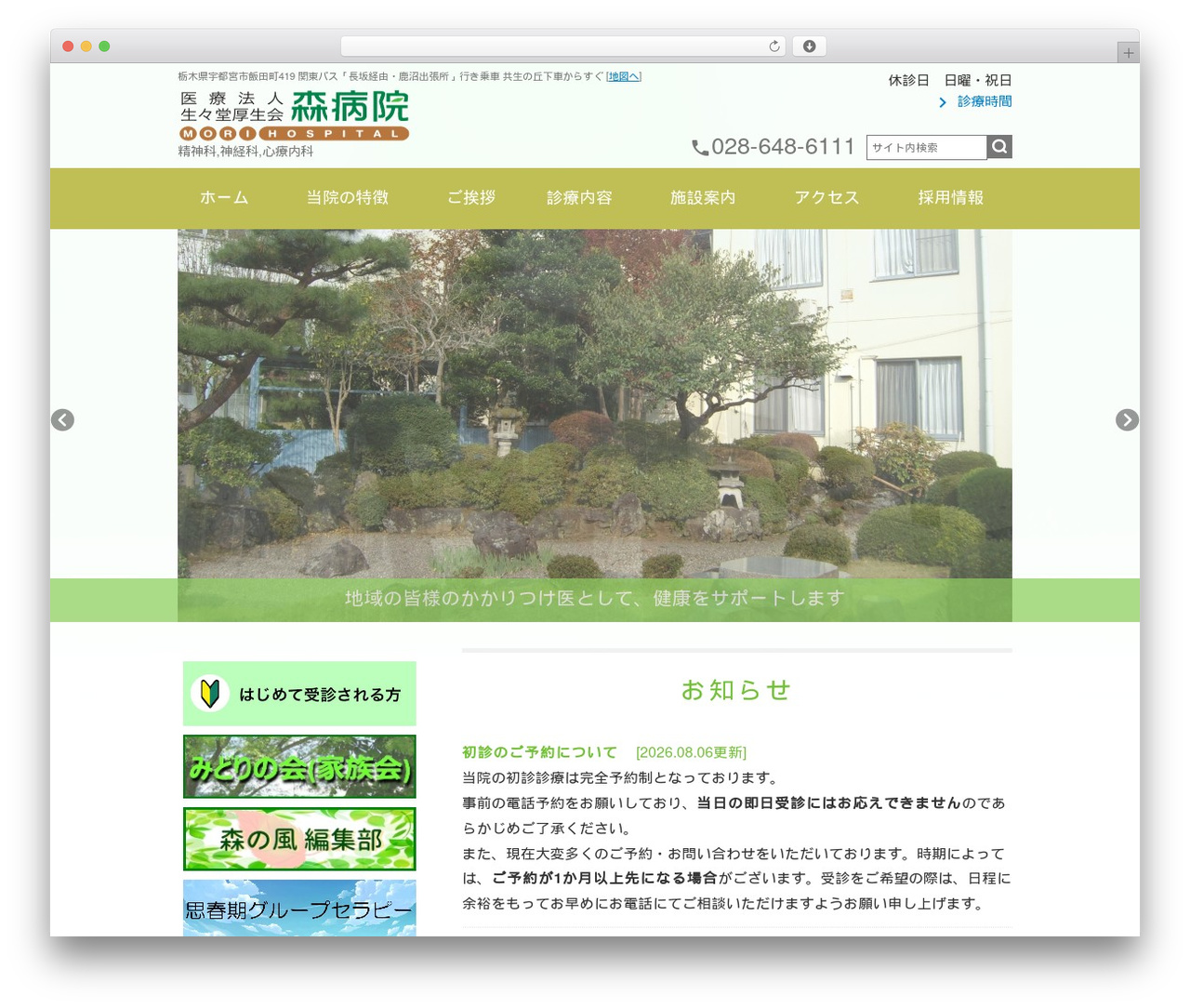
Task: Click the 休診日 日曜・祝日 text
Action: pos(950,81)
